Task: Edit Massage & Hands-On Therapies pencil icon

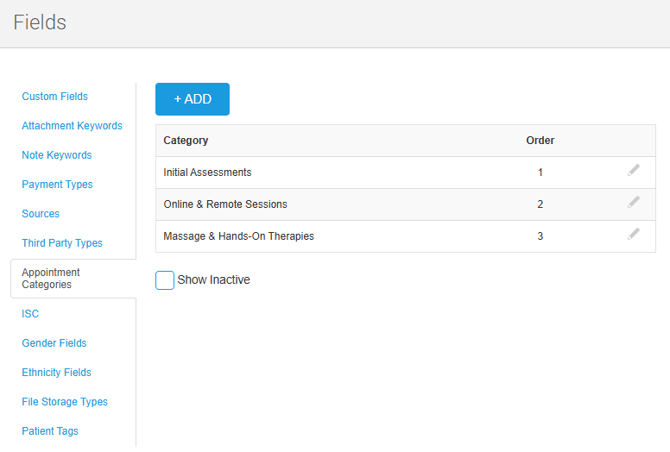Action: point(633,235)
